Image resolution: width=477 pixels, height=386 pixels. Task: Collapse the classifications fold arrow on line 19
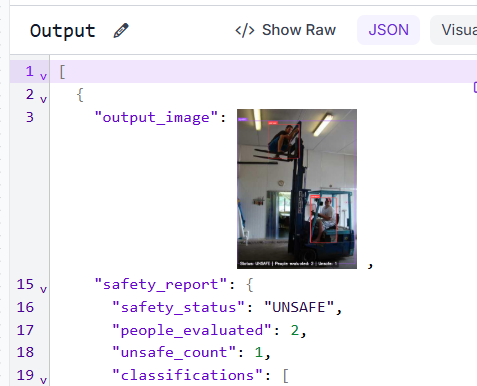pos(43,380)
